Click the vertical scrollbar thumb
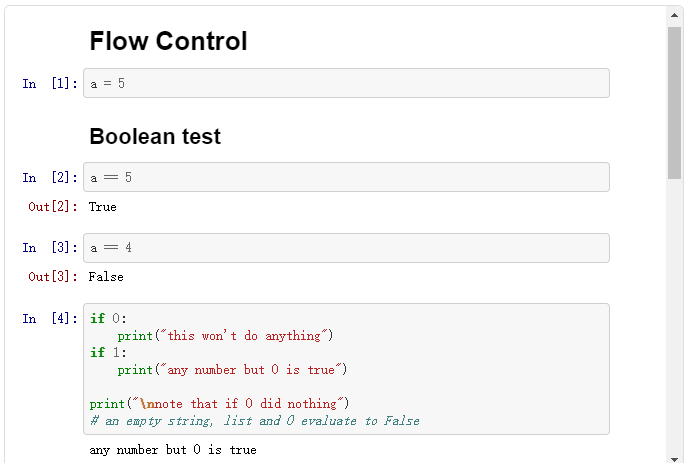The width and height of the screenshot is (687, 463). [674, 100]
